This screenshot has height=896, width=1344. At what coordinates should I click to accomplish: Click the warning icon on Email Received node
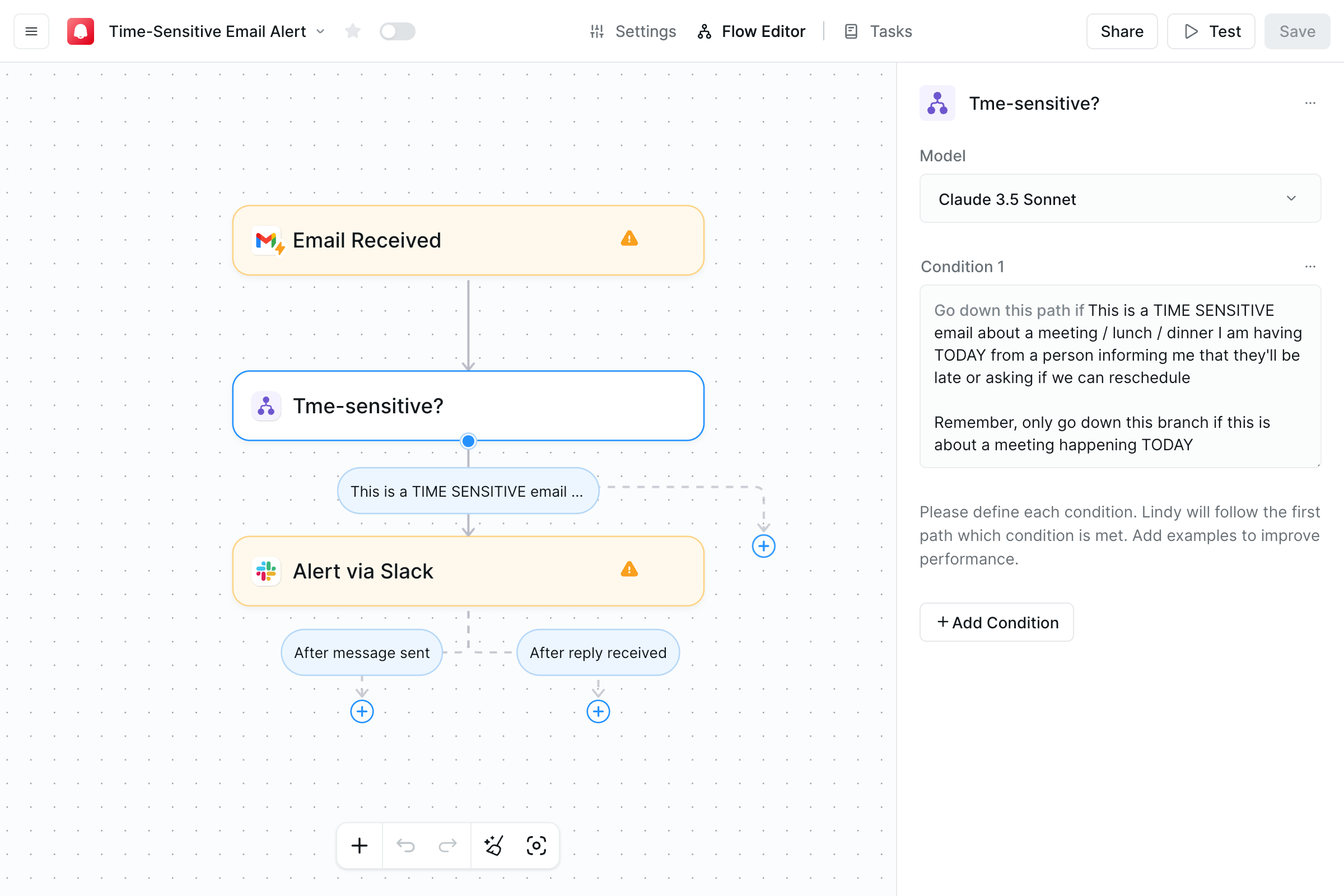pos(628,239)
